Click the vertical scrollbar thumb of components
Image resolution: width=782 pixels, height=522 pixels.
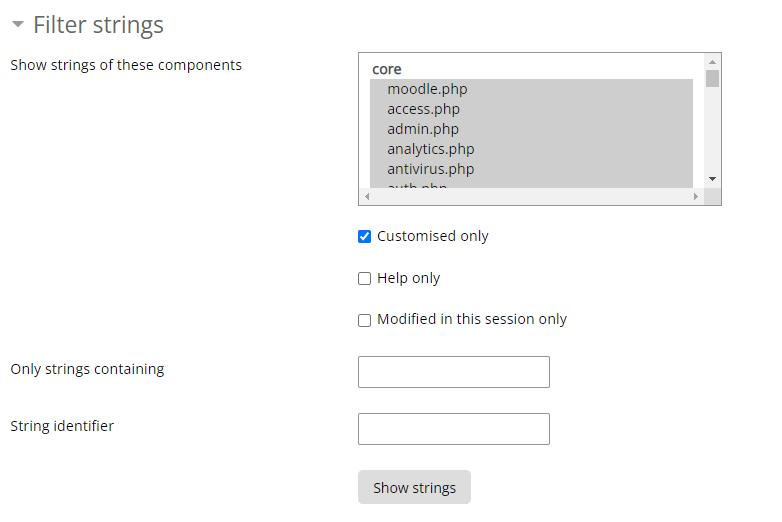point(712,78)
